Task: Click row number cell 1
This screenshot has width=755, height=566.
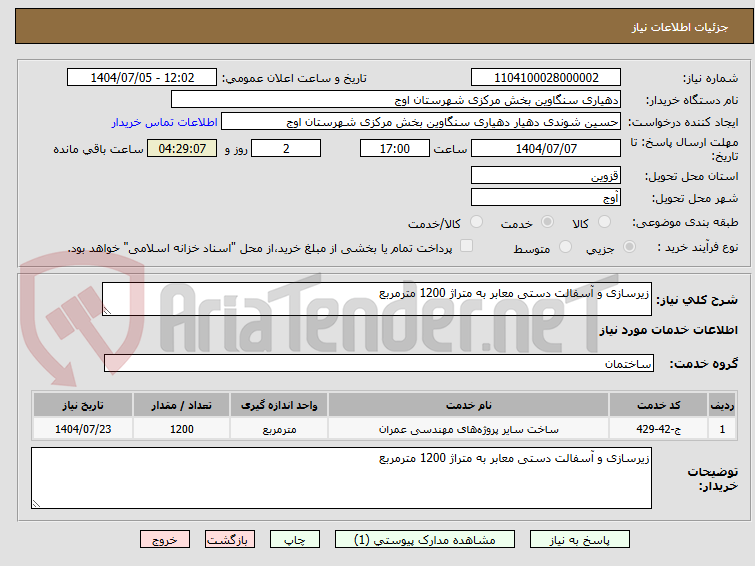Action: [x=722, y=429]
